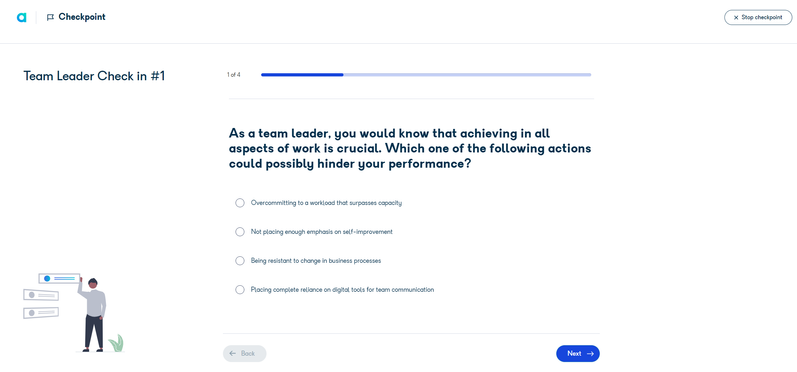The image size is (797, 372).
Task: Click the person illustration at bottom left
Action: [93, 315]
